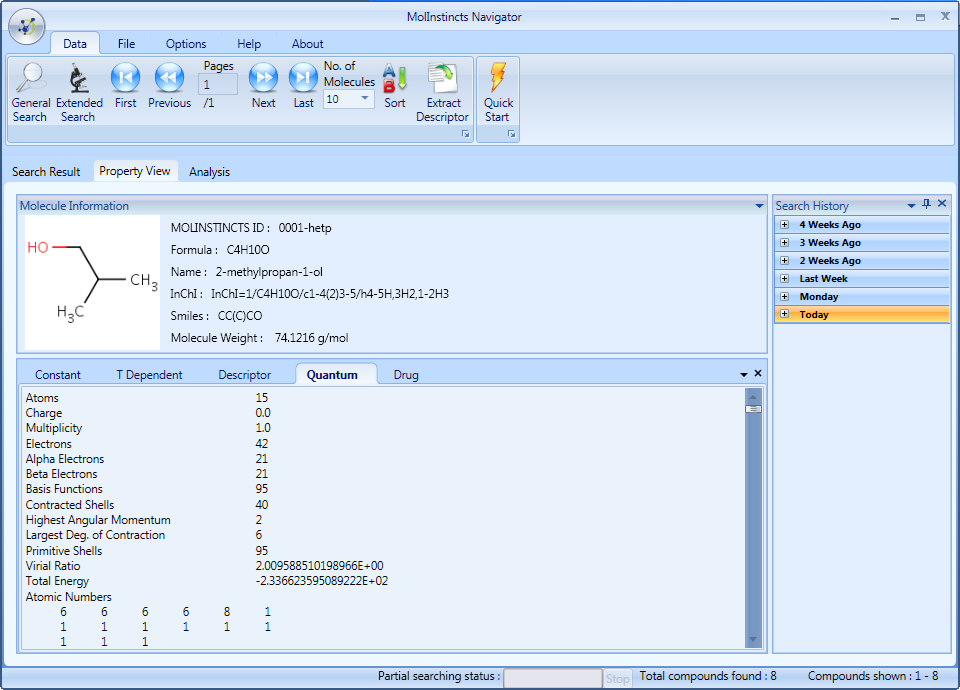Open Quick Start group dialog launcher
The image size is (960, 690).
511,134
